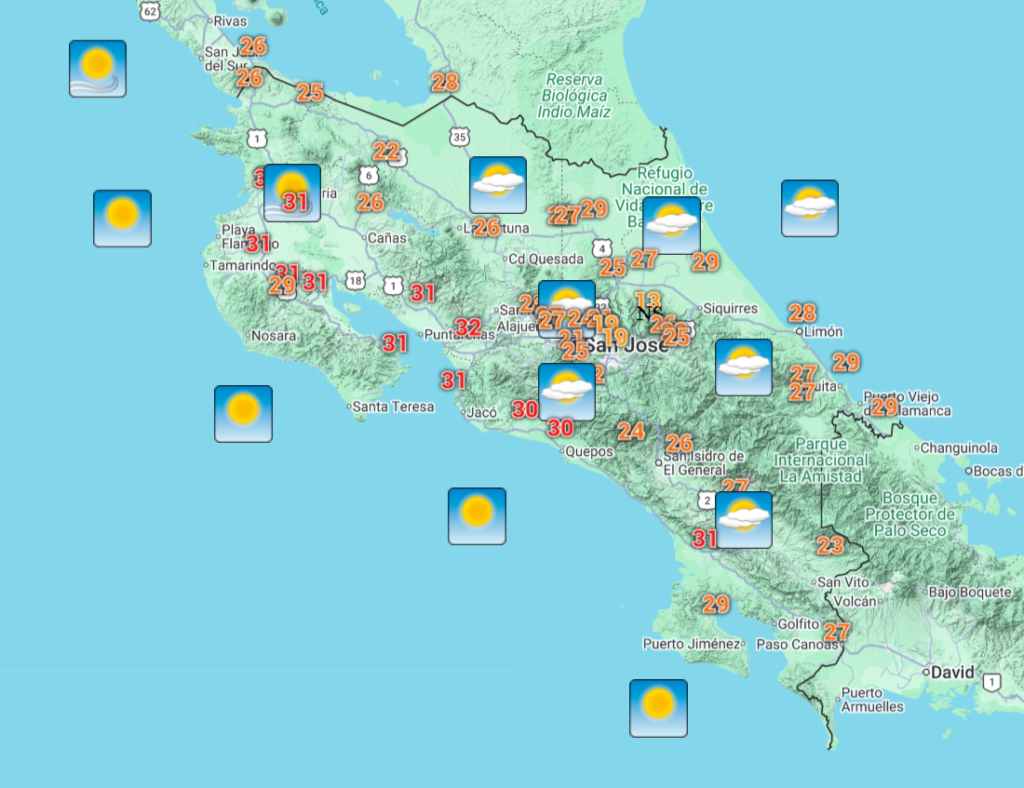The image size is (1024, 788).
Task: Open the weather icon showing 31 near Liberia
Action: [292, 193]
